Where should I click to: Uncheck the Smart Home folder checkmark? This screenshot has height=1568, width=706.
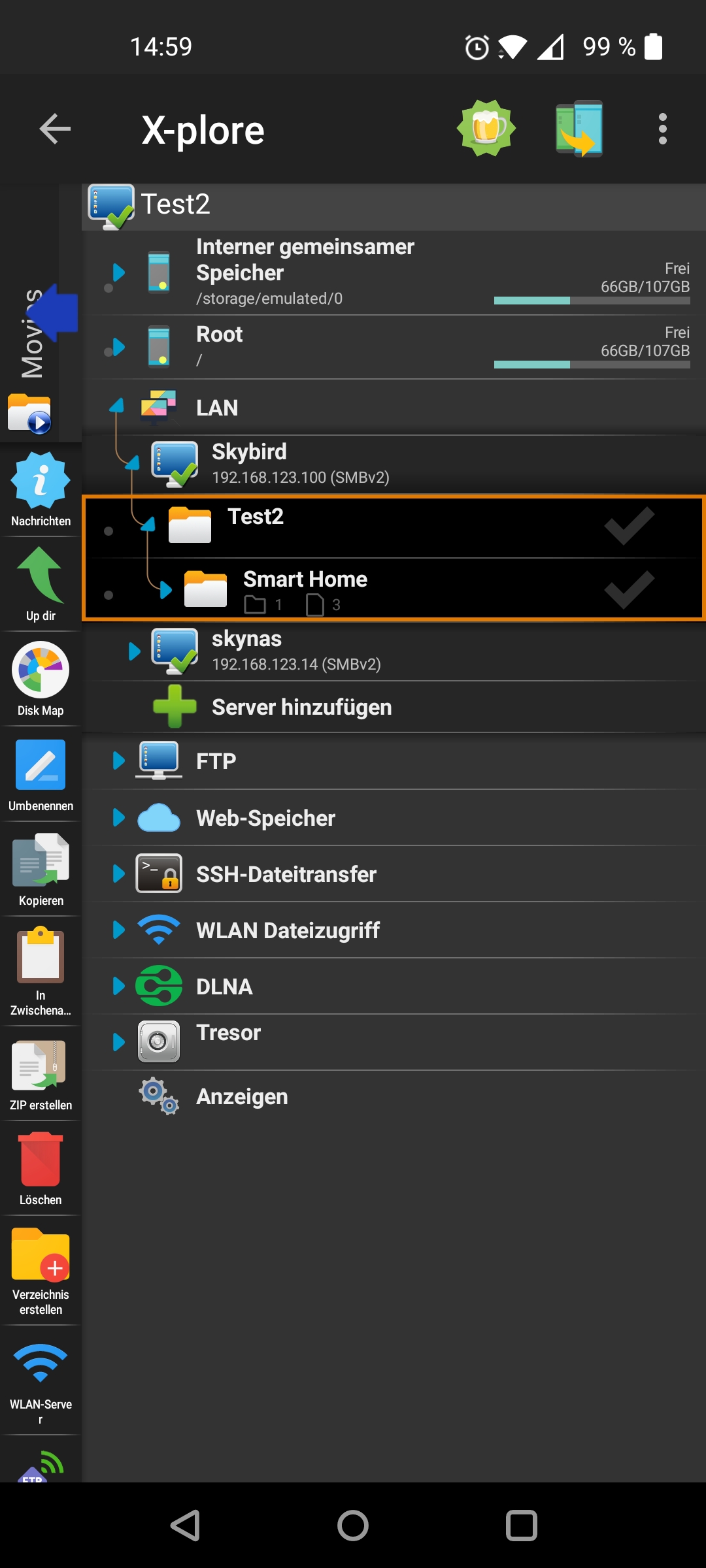click(x=629, y=589)
